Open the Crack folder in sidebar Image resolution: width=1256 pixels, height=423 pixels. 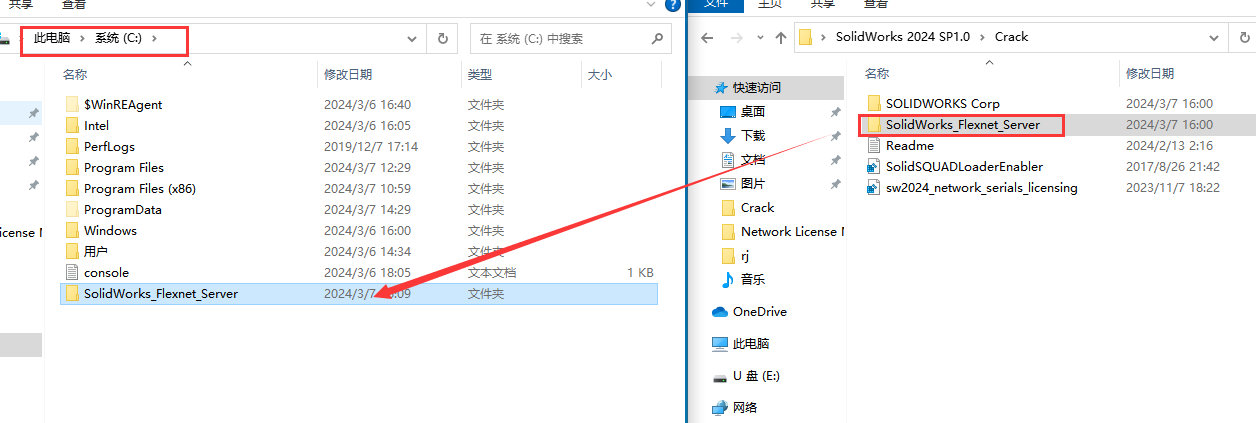point(757,207)
